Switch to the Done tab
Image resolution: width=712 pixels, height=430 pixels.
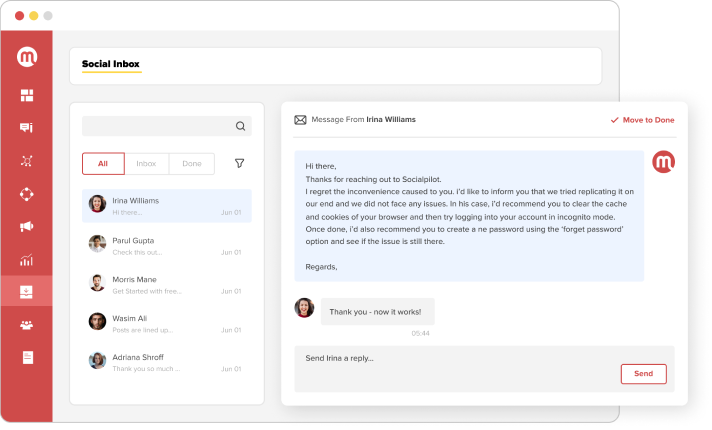(192, 163)
